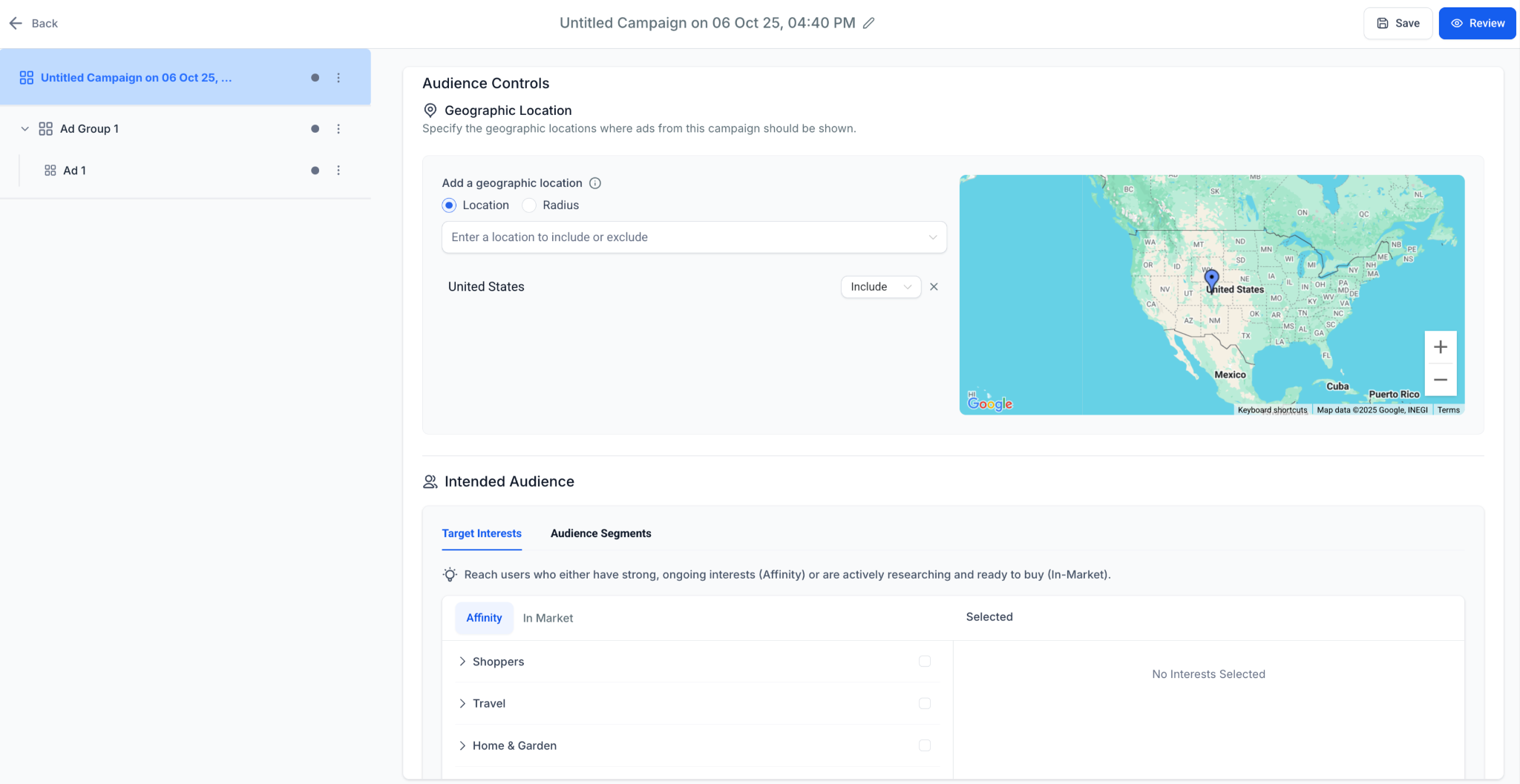Open Ad Group 1 three-dot menu

click(x=338, y=129)
